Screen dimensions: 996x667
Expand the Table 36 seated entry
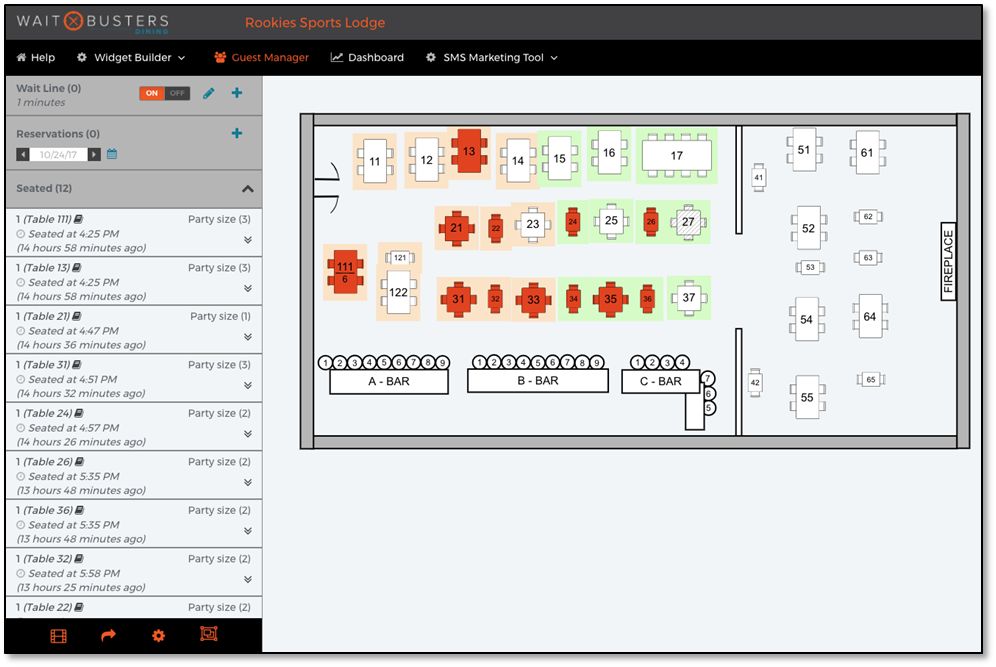248,531
